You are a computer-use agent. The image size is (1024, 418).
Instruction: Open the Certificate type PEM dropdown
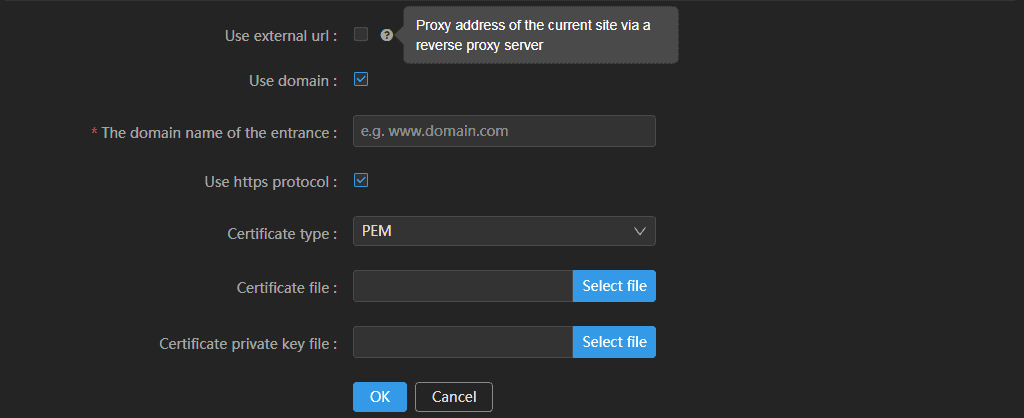coord(504,231)
